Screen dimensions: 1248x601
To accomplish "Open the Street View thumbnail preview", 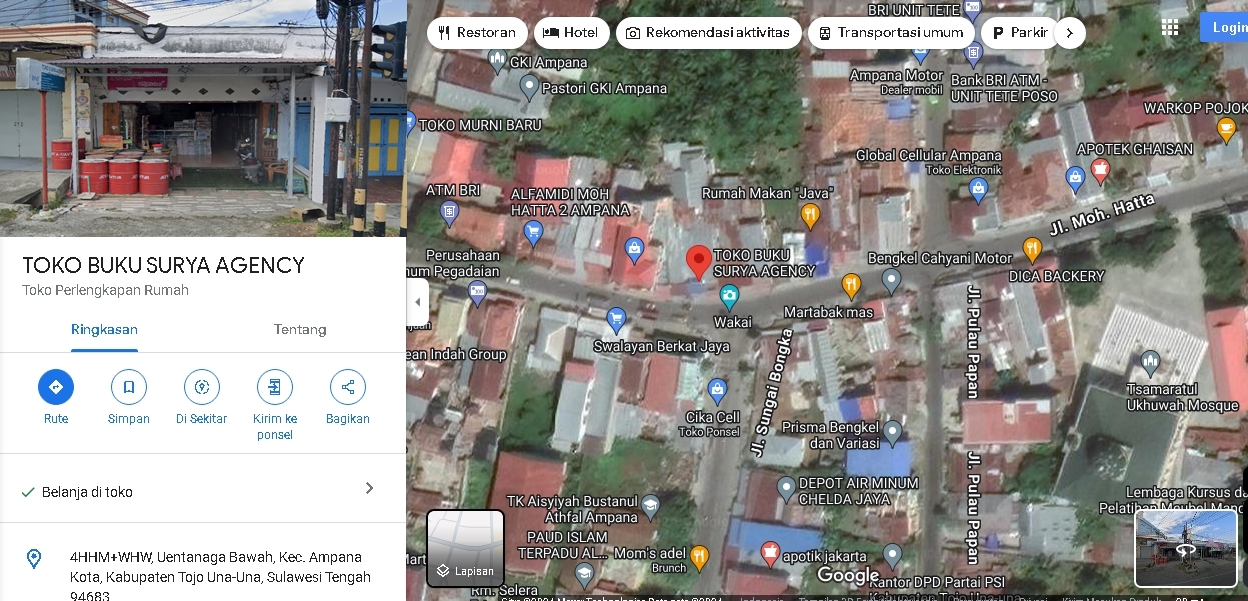I will tap(1186, 548).
